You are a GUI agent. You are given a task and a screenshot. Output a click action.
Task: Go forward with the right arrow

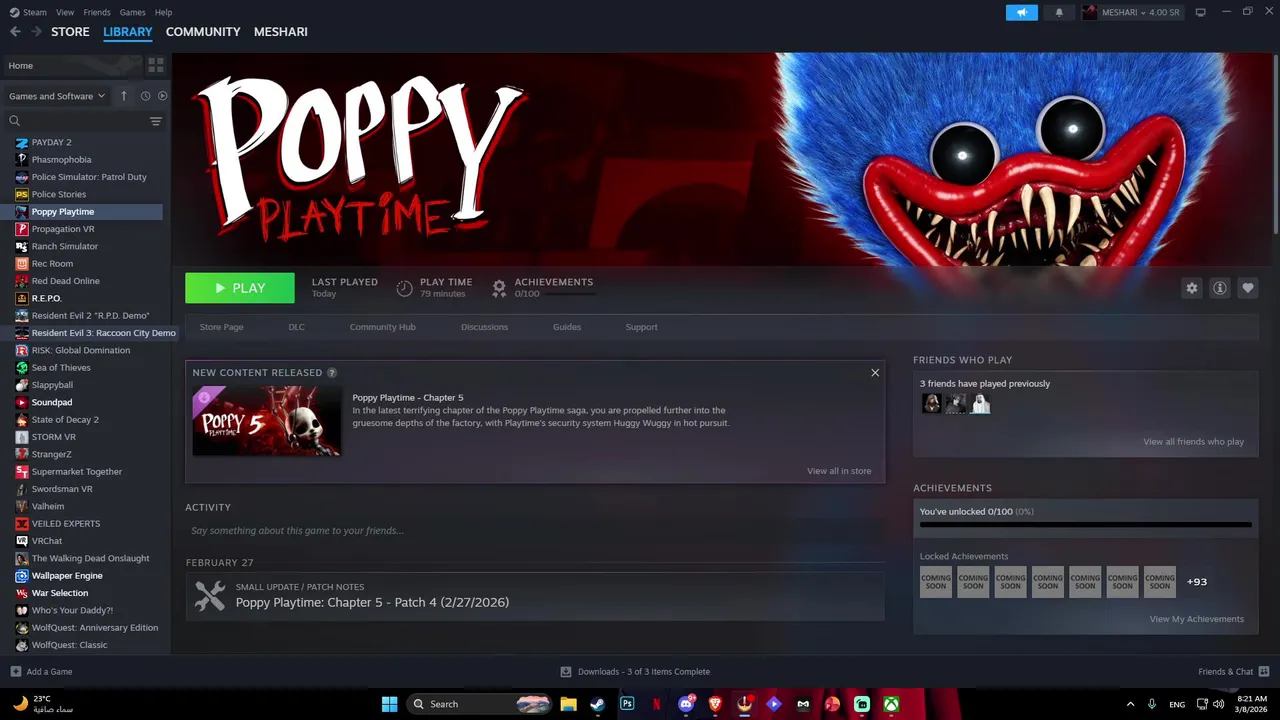point(36,32)
